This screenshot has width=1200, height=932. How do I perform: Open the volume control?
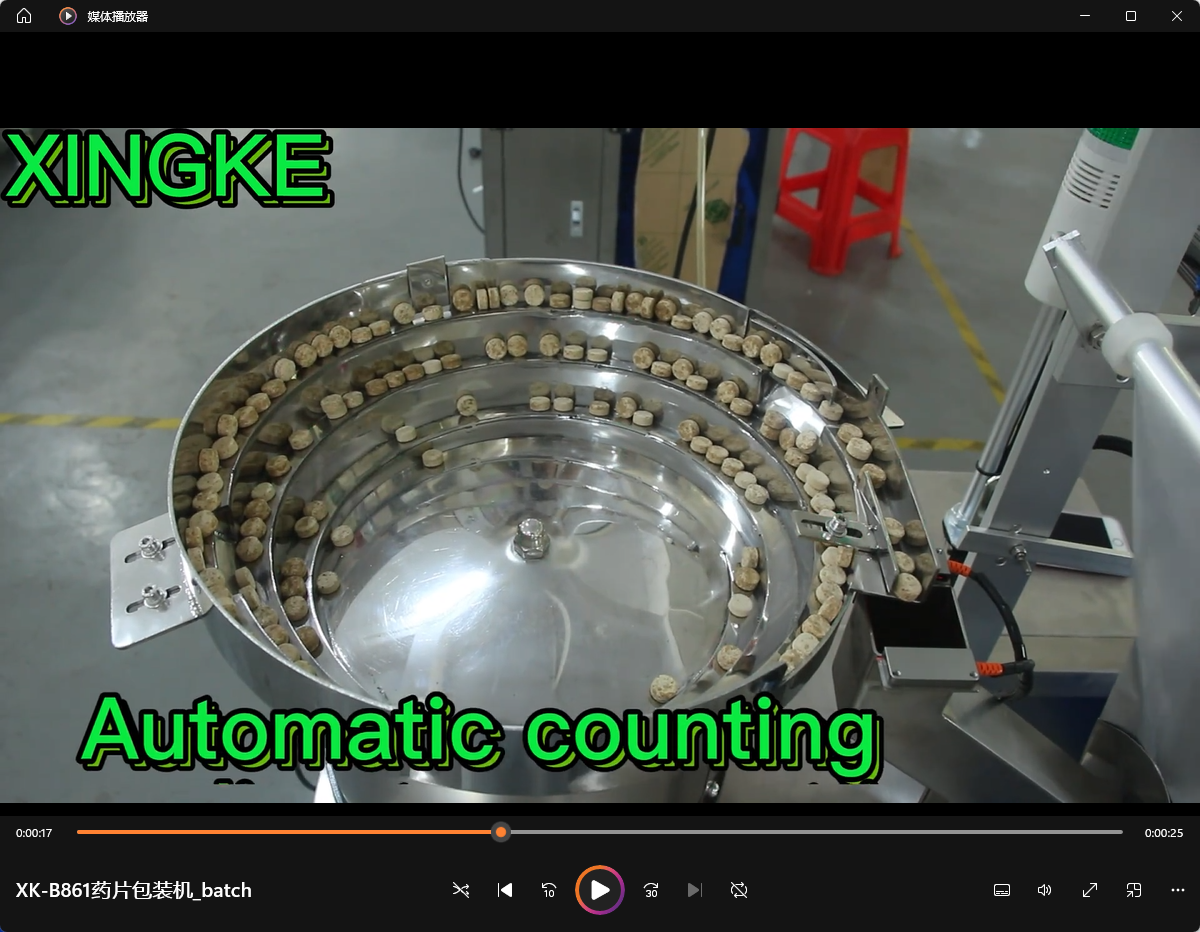tap(1044, 890)
